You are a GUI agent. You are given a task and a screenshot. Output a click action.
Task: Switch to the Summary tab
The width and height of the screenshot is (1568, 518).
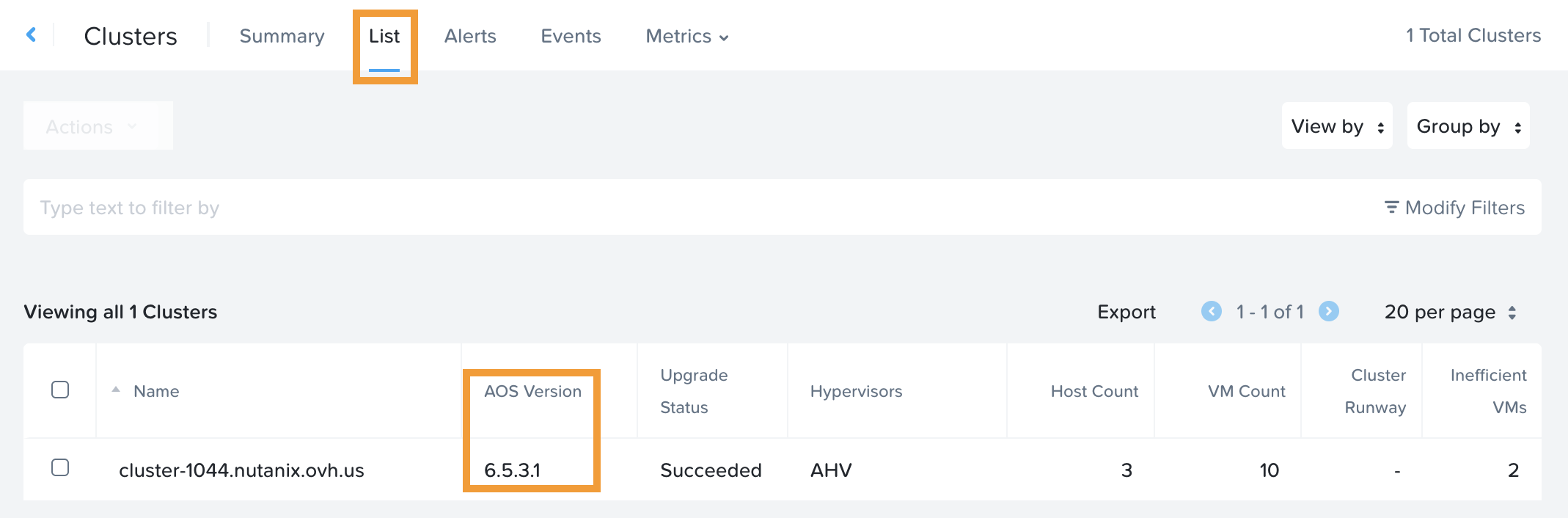[282, 36]
